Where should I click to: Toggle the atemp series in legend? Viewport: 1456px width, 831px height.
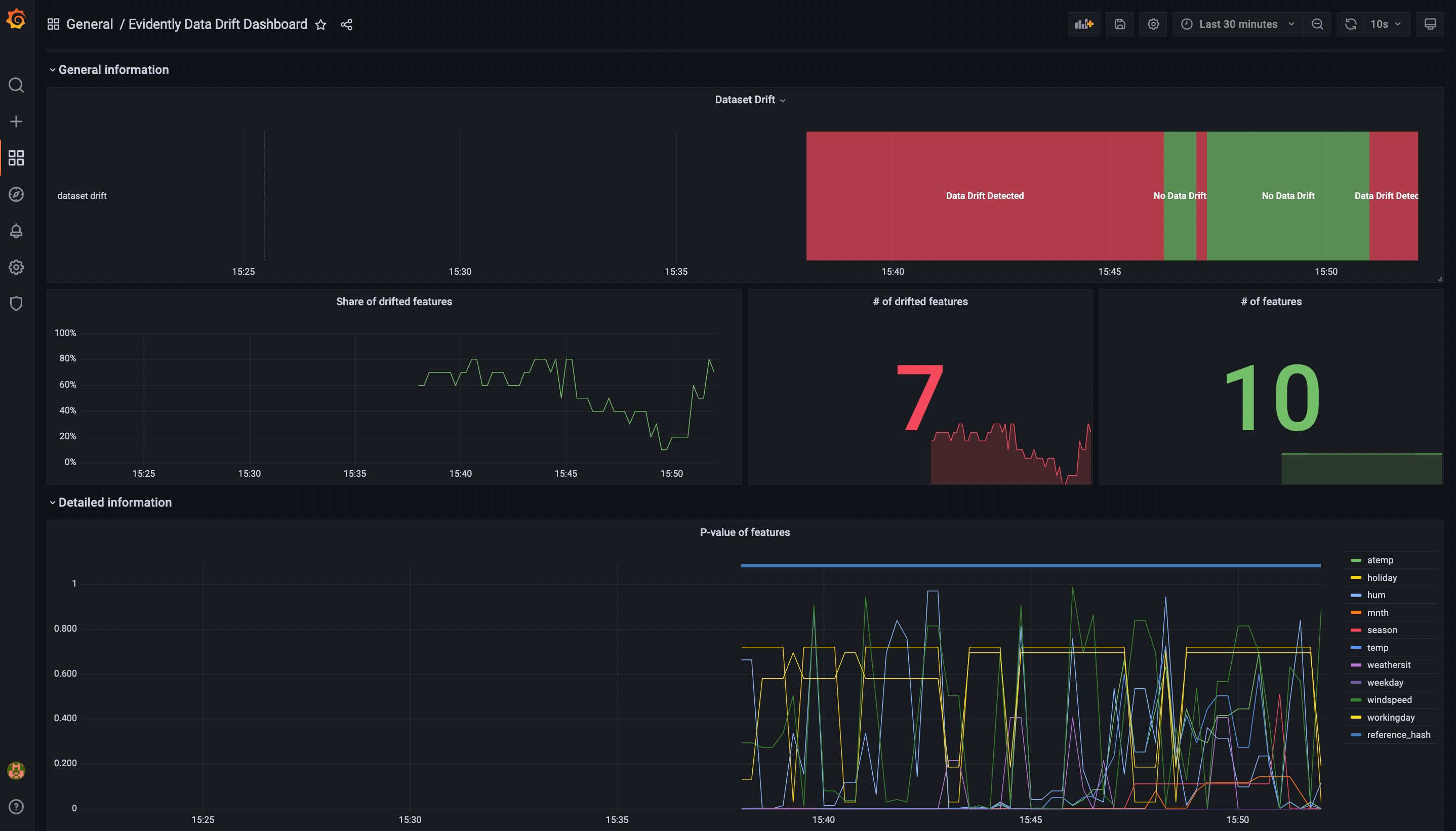(1380, 560)
